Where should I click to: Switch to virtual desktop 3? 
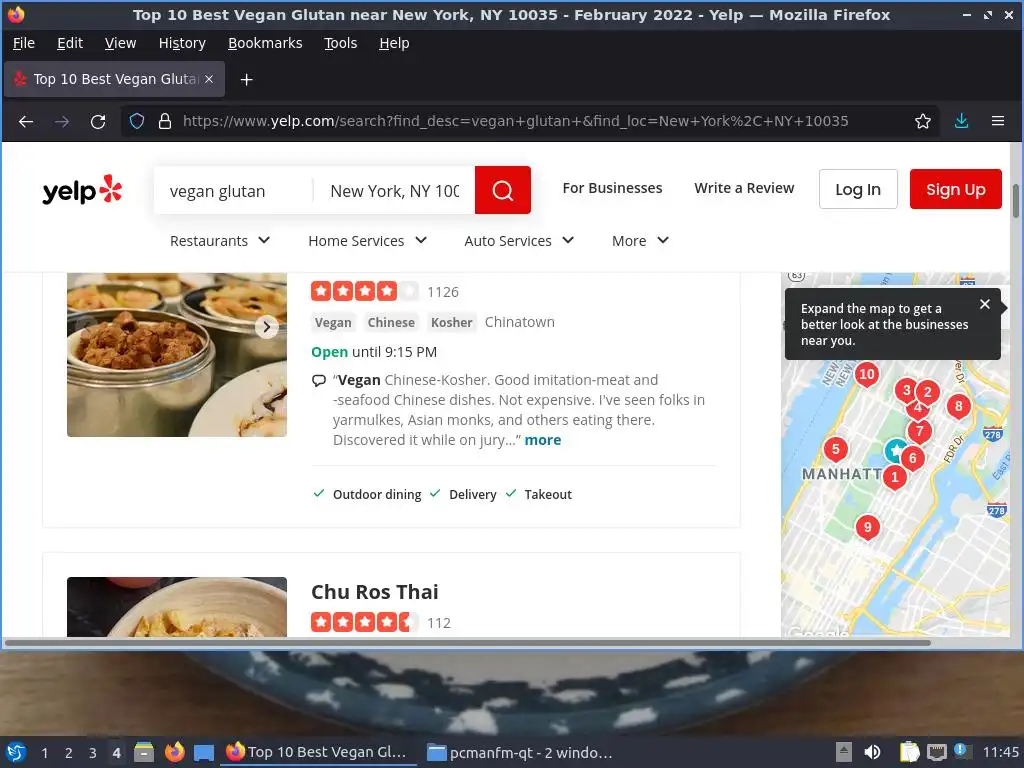[x=93, y=753]
